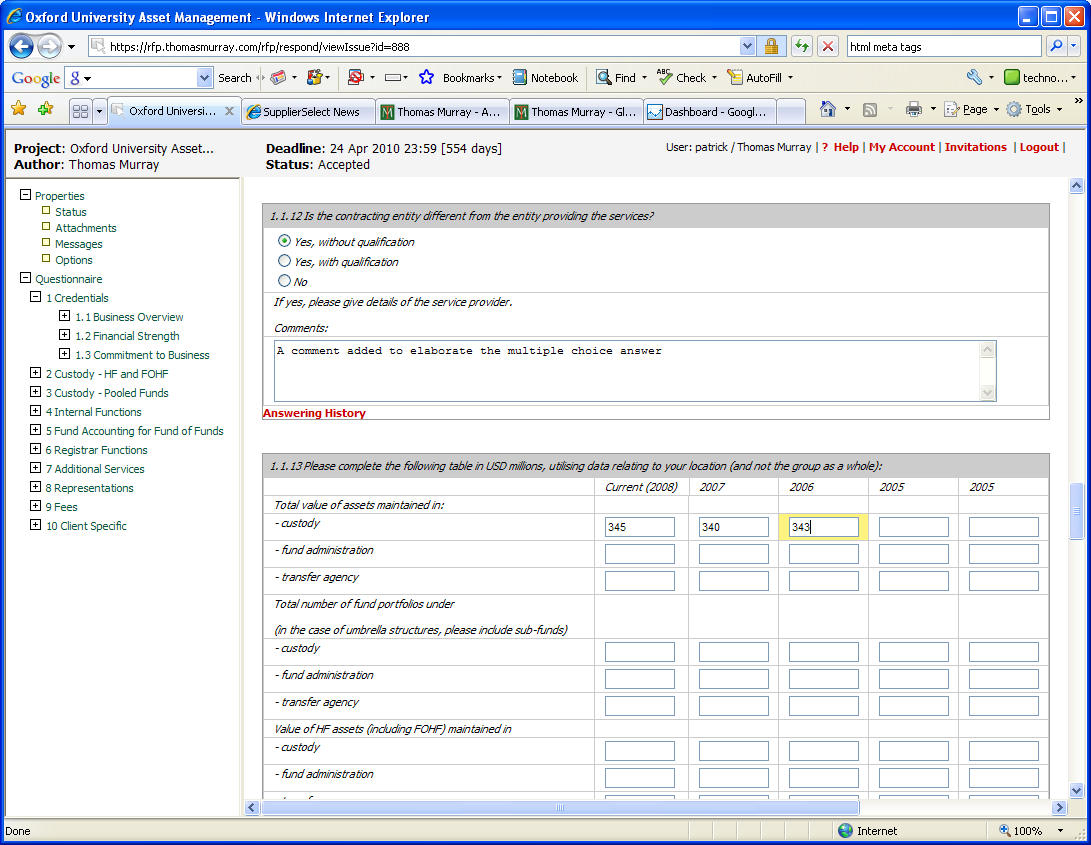Open the Attachments item under Properties
The width and height of the screenshot is (1091, 845).
tap(86, 228)
